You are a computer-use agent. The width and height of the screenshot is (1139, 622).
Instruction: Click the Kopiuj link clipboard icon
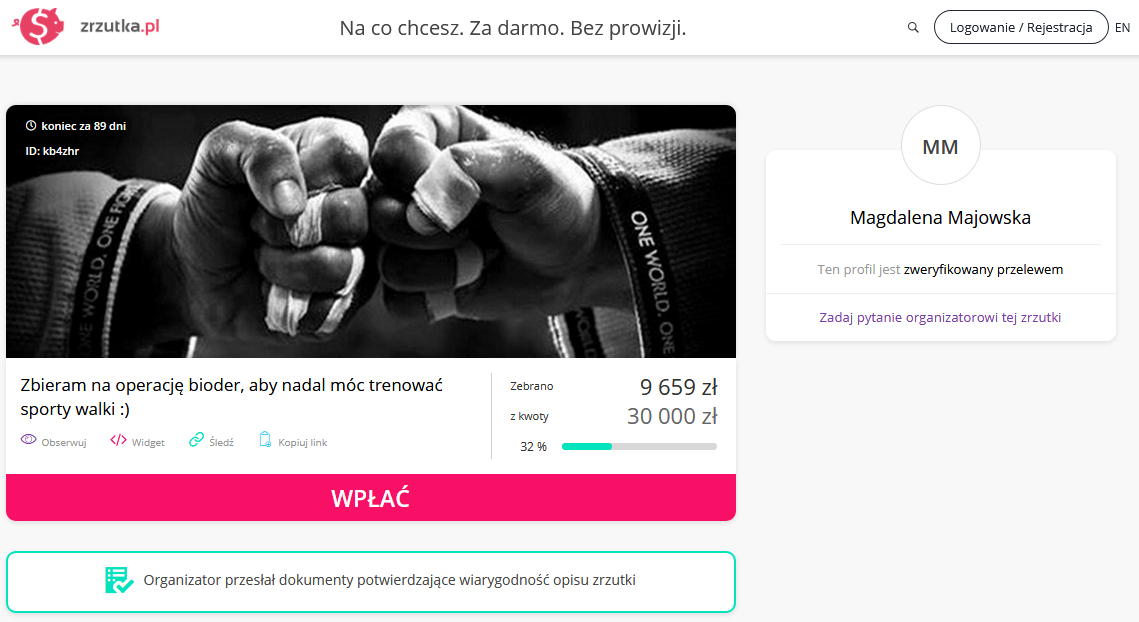265,440
